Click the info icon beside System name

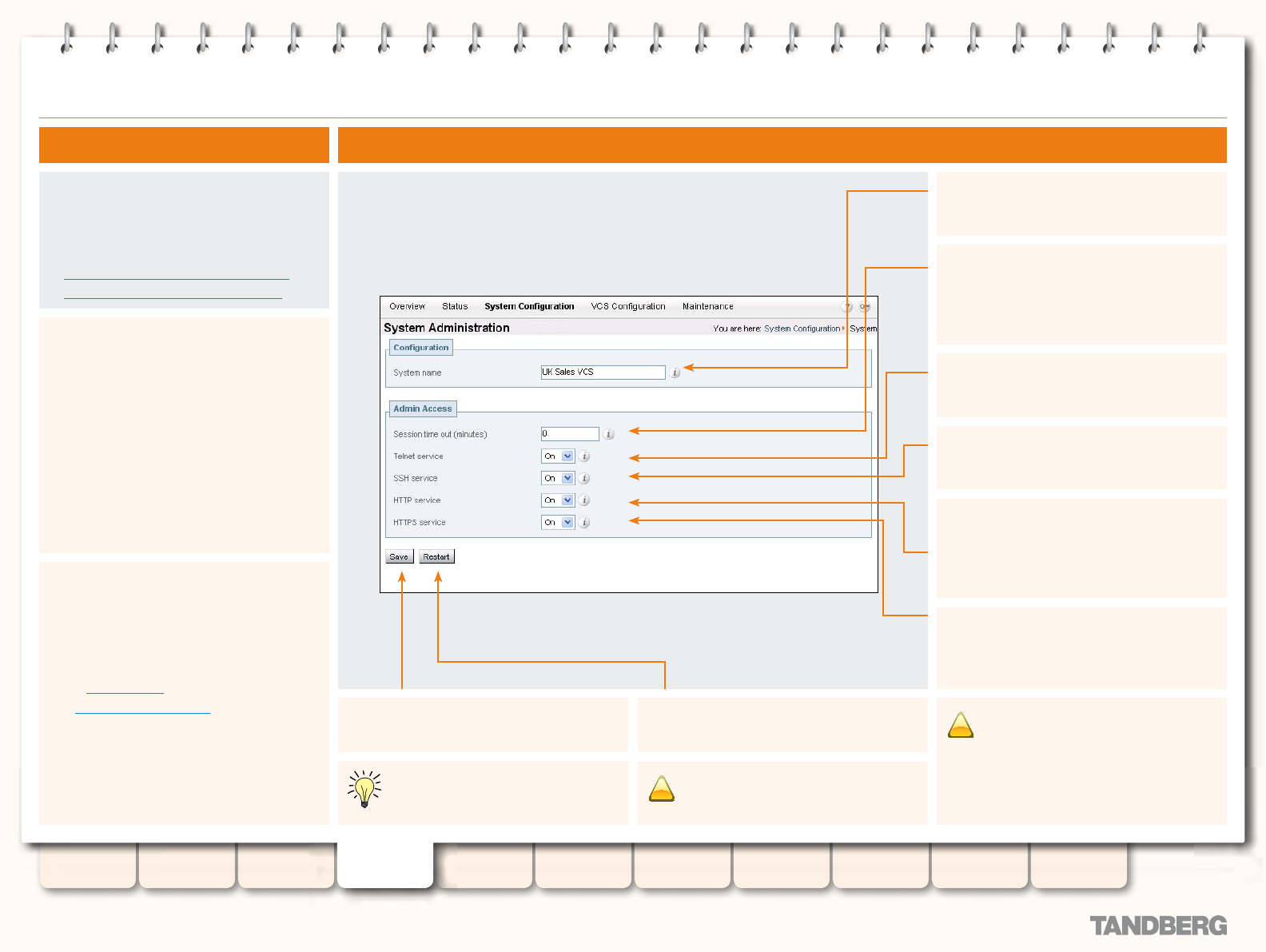tap(675, 372)
